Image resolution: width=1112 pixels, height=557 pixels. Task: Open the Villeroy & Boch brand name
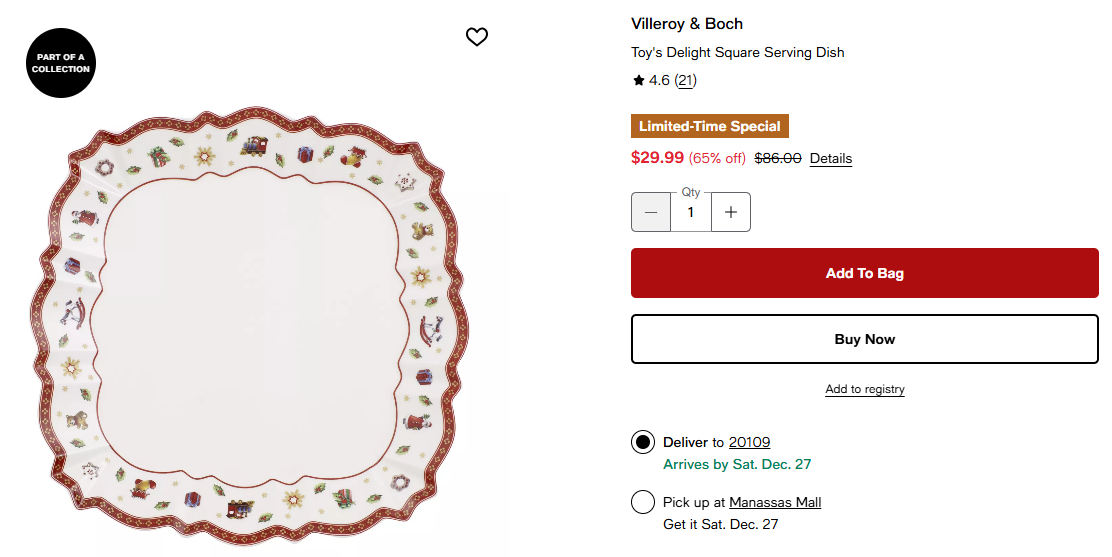click(x=687, y=24)
